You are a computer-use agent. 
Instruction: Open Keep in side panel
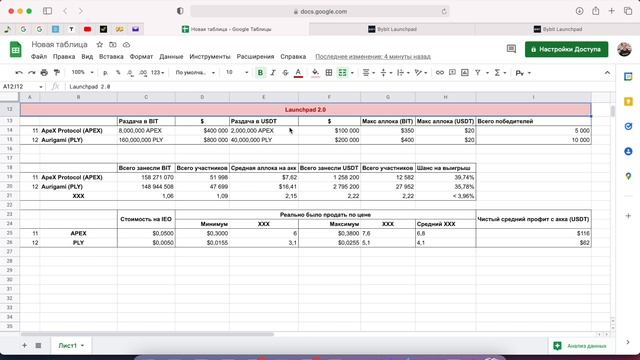[628, 101]
